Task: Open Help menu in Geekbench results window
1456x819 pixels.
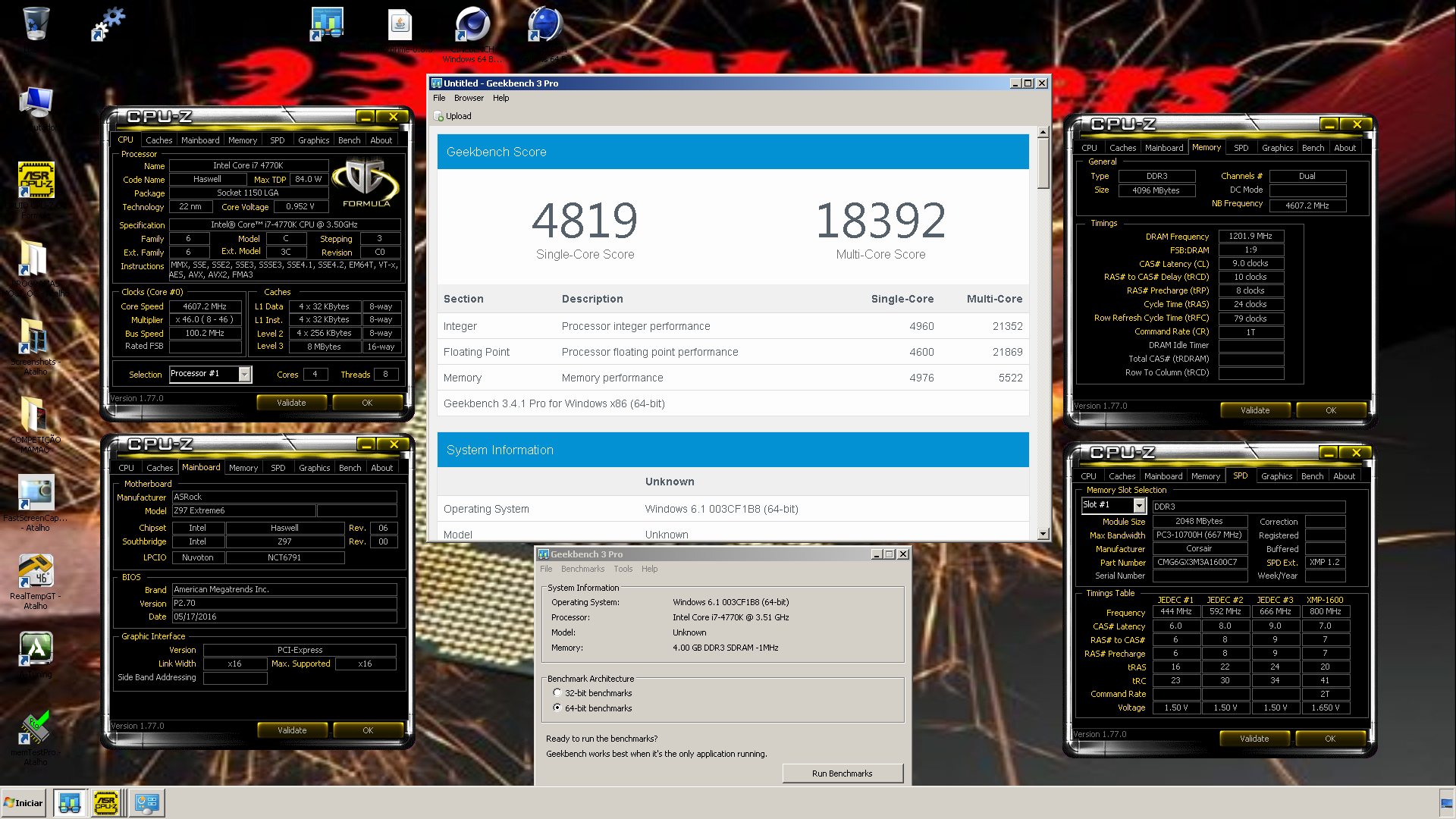Action: pyautogui.click(x=500, y=98)
